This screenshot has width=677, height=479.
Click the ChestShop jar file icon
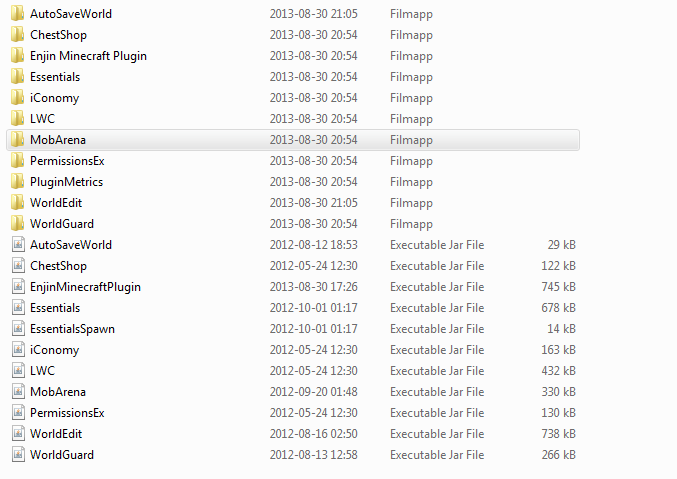(18, 266)
